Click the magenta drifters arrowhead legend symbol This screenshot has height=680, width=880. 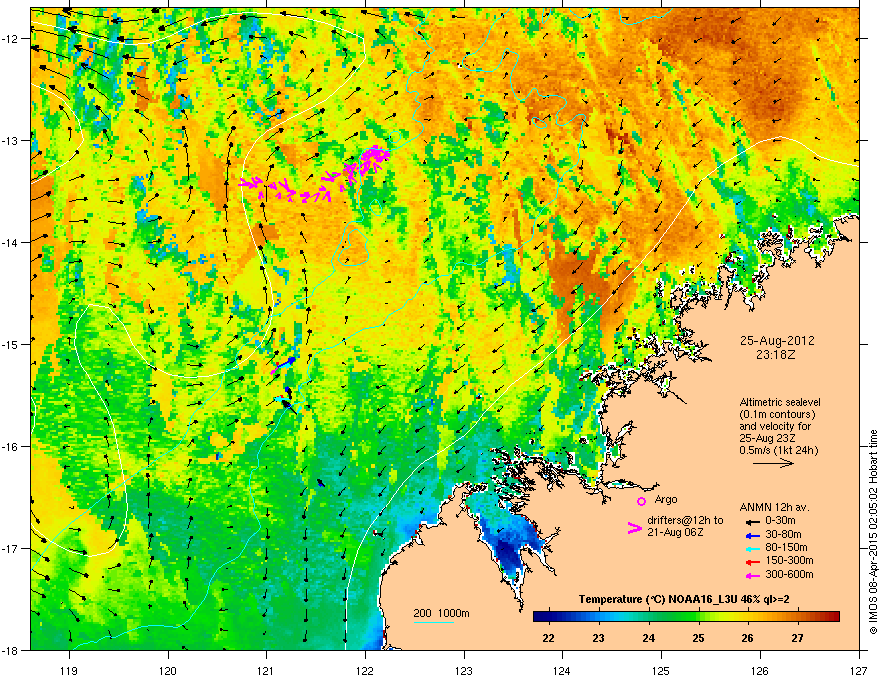tap(634, 527)
